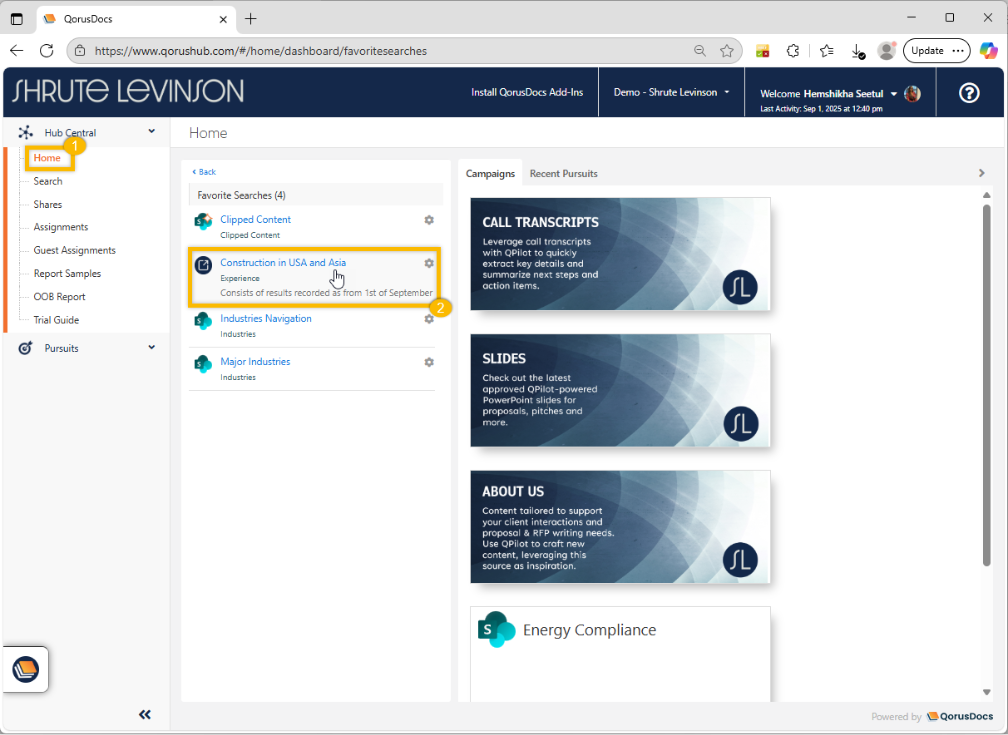The image size is (1008, 735).
Task: Open browser extensions puzzle icon
Action: [x=793, y=51]
